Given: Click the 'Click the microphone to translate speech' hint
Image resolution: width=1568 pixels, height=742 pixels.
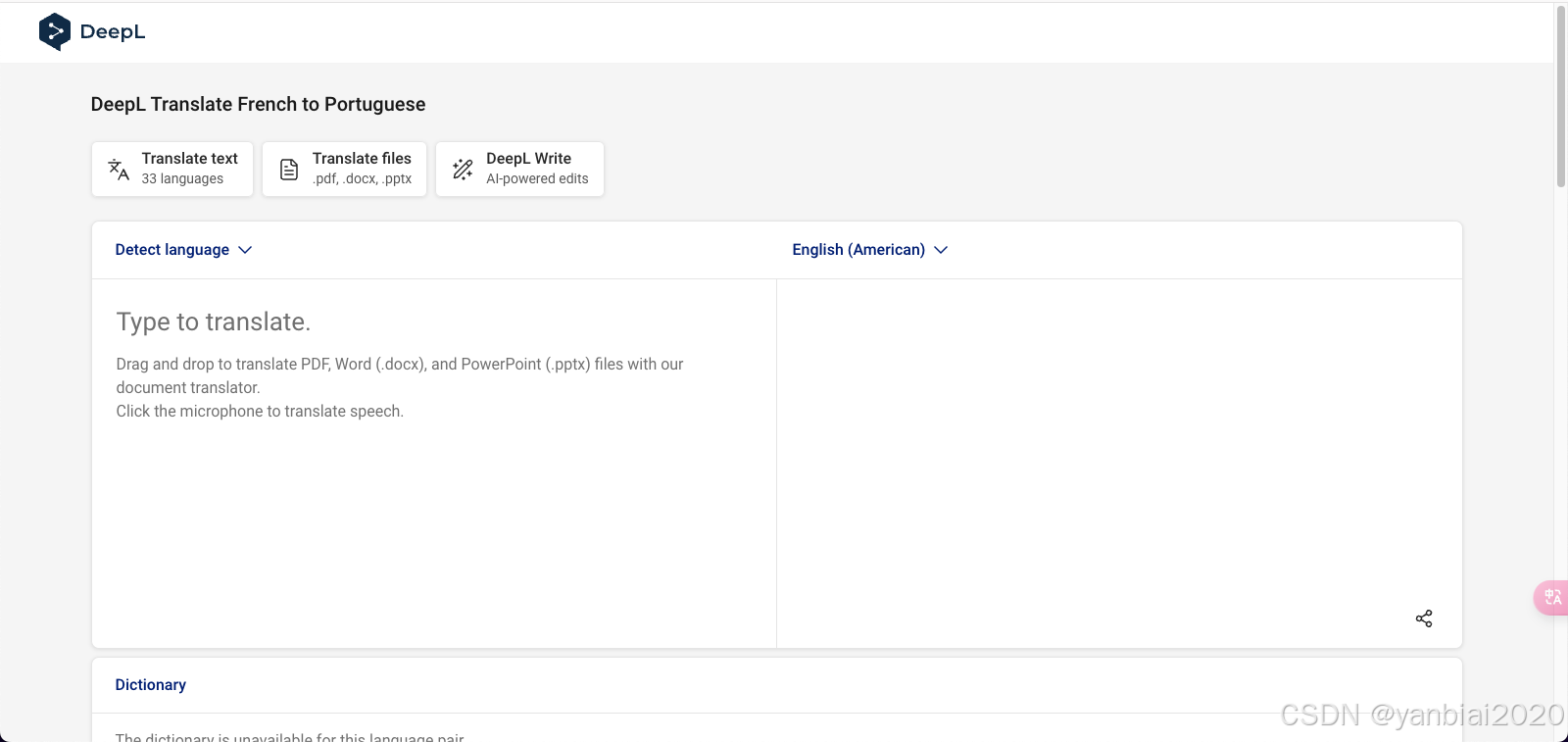Looking at the screenshot, I should tap(260, 412).
